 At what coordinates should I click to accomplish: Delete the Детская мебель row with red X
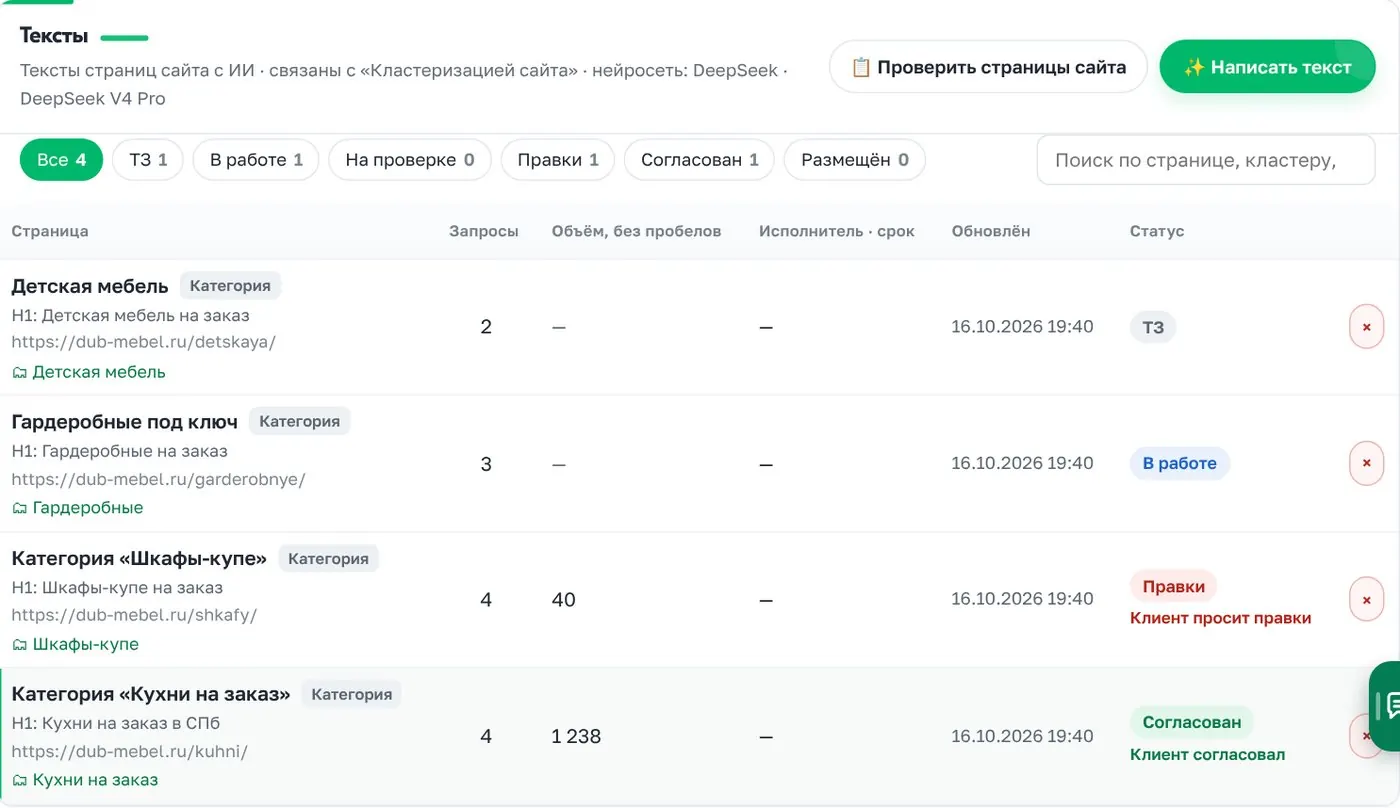click(1366, 327)
